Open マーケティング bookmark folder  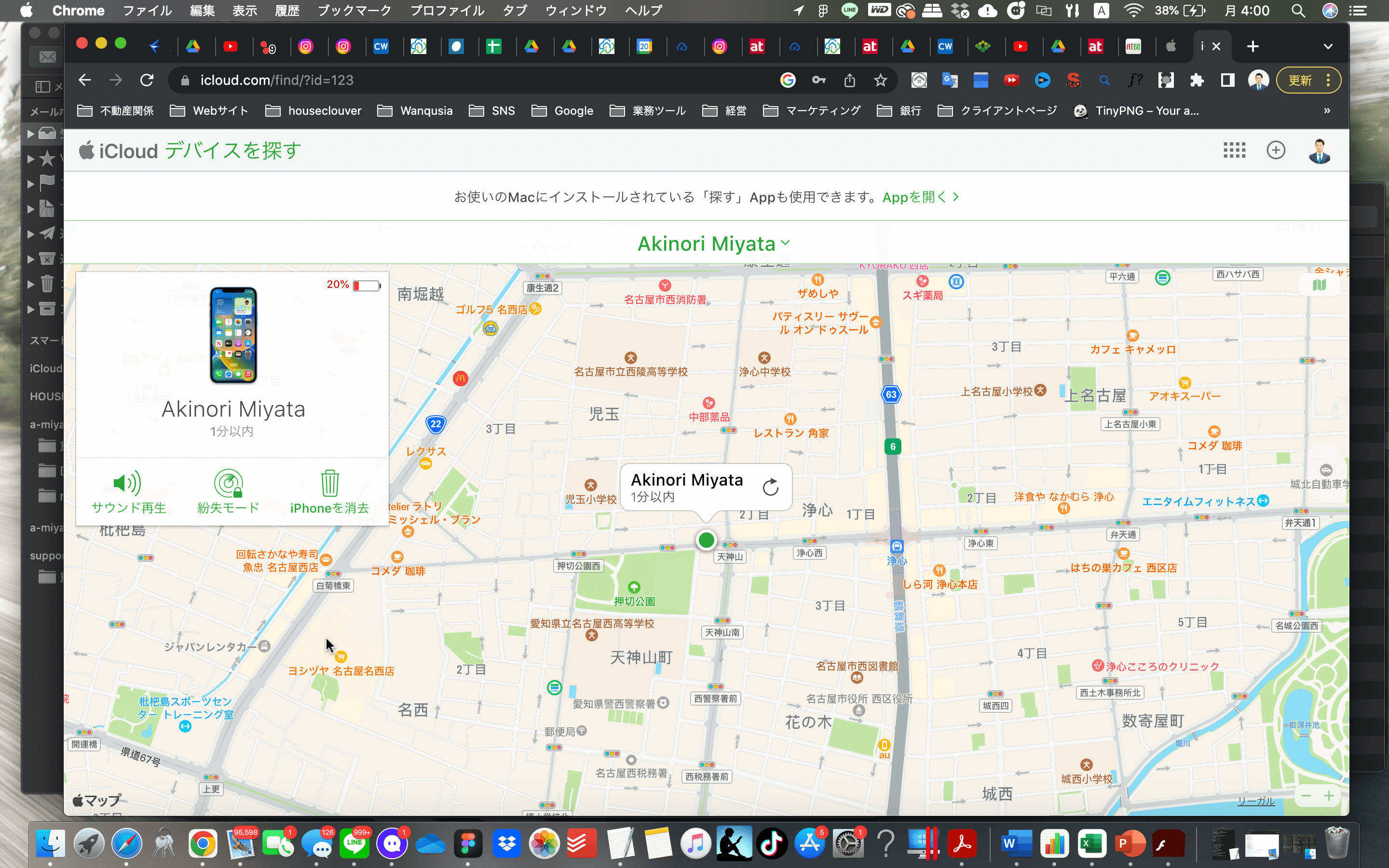(x=812, y=111)
